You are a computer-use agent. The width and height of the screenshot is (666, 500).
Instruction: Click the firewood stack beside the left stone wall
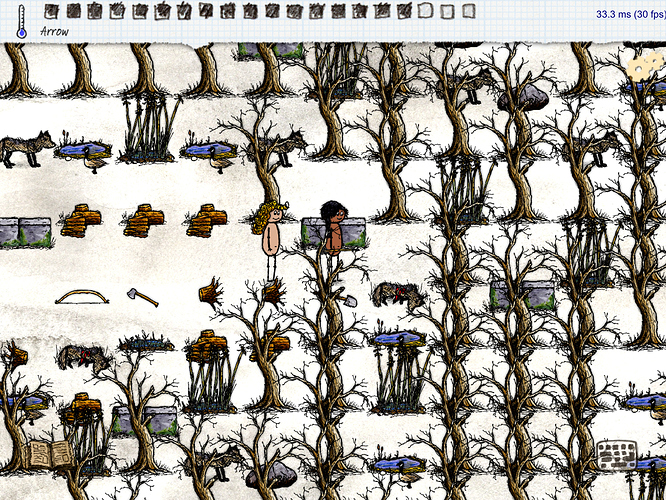82,220
